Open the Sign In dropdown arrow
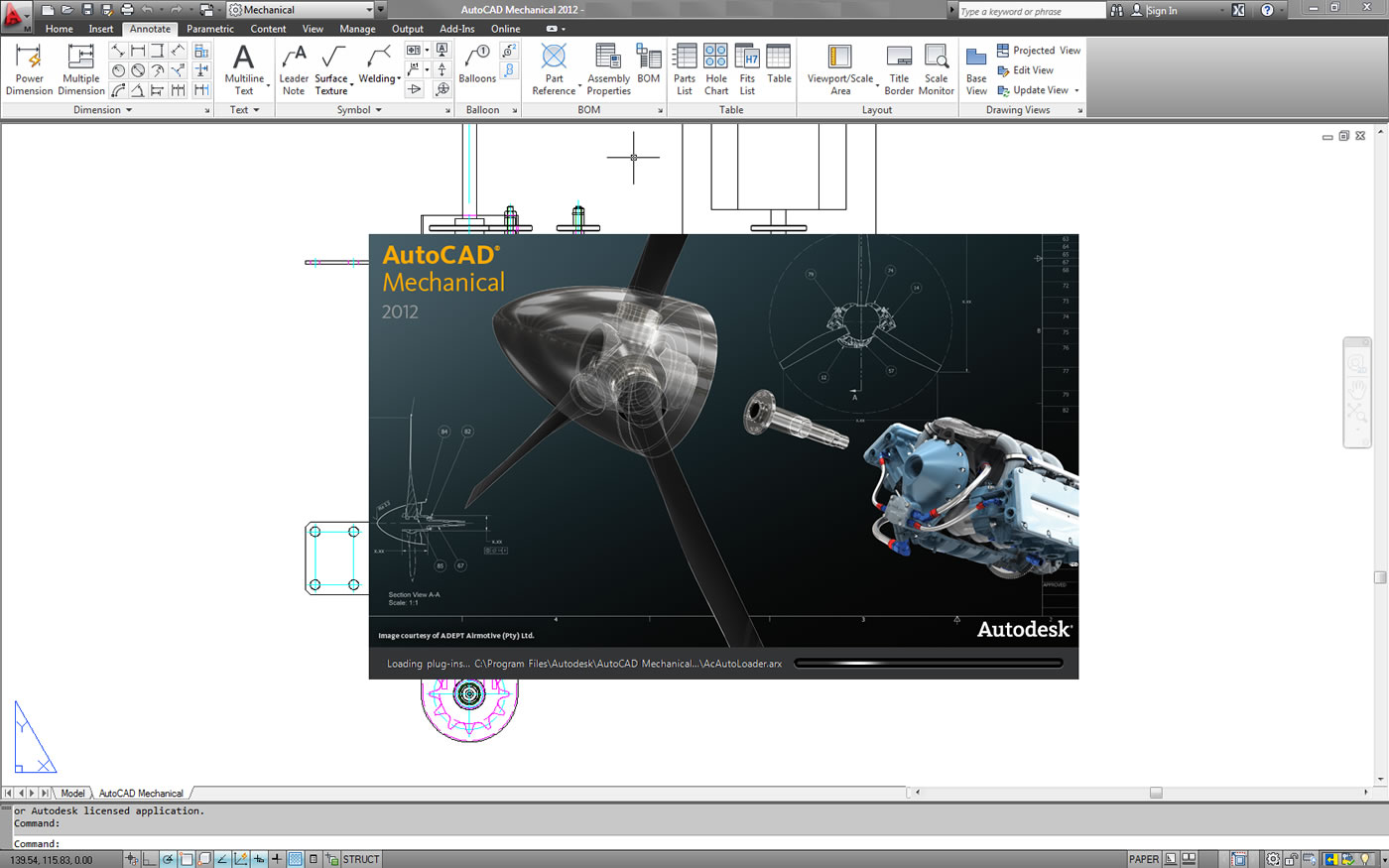This screenshot has width=1389, height=868. 1221,10
